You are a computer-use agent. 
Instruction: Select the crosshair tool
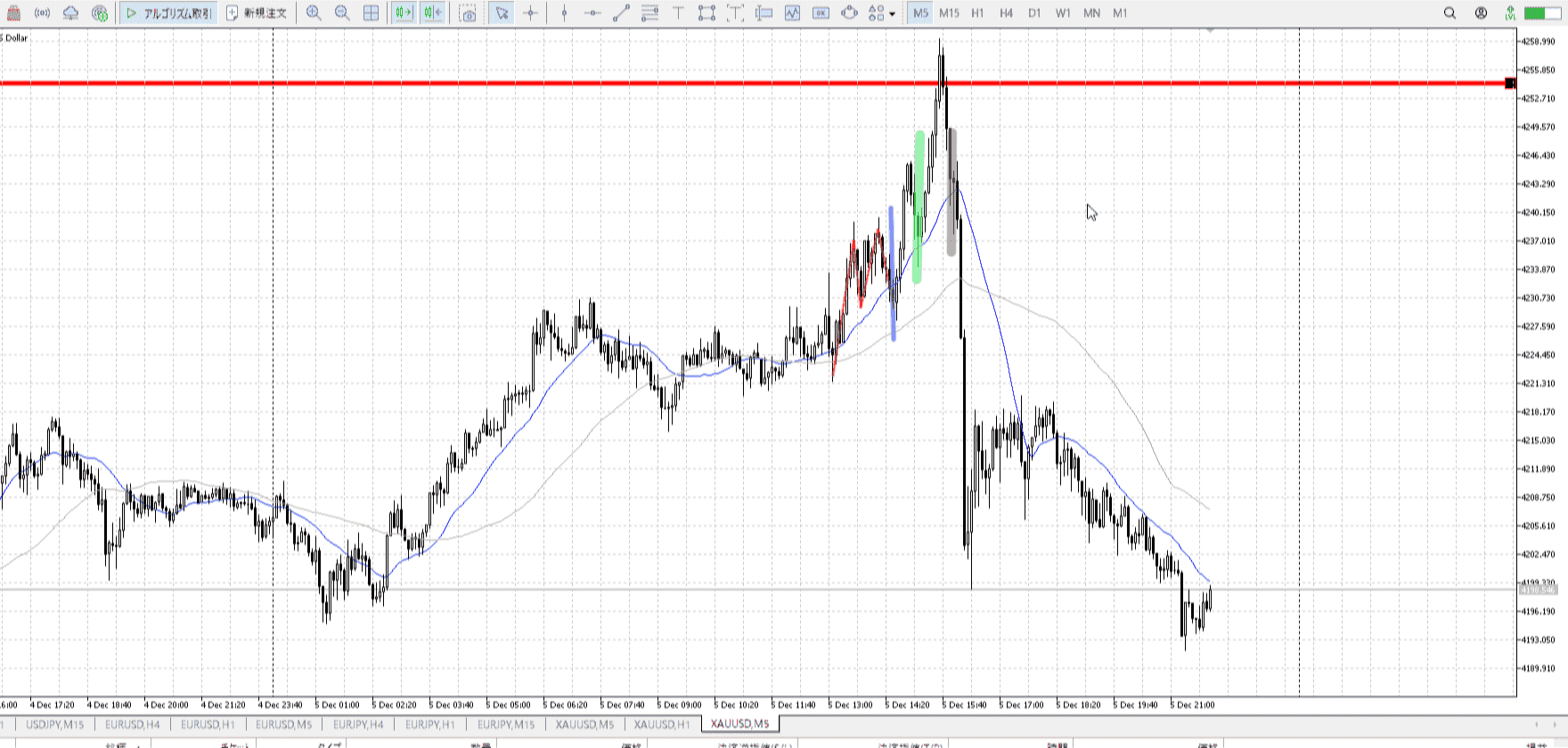pos(531,13)
